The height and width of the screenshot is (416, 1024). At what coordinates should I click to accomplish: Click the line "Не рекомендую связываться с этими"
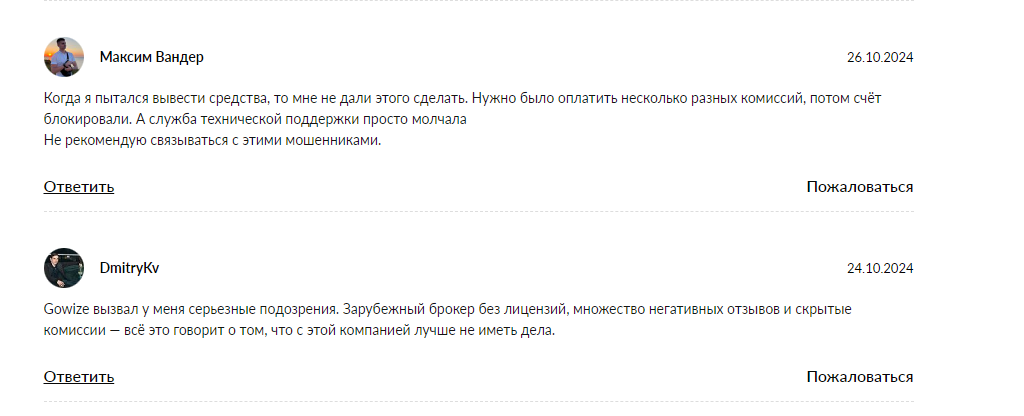point(213,141)
